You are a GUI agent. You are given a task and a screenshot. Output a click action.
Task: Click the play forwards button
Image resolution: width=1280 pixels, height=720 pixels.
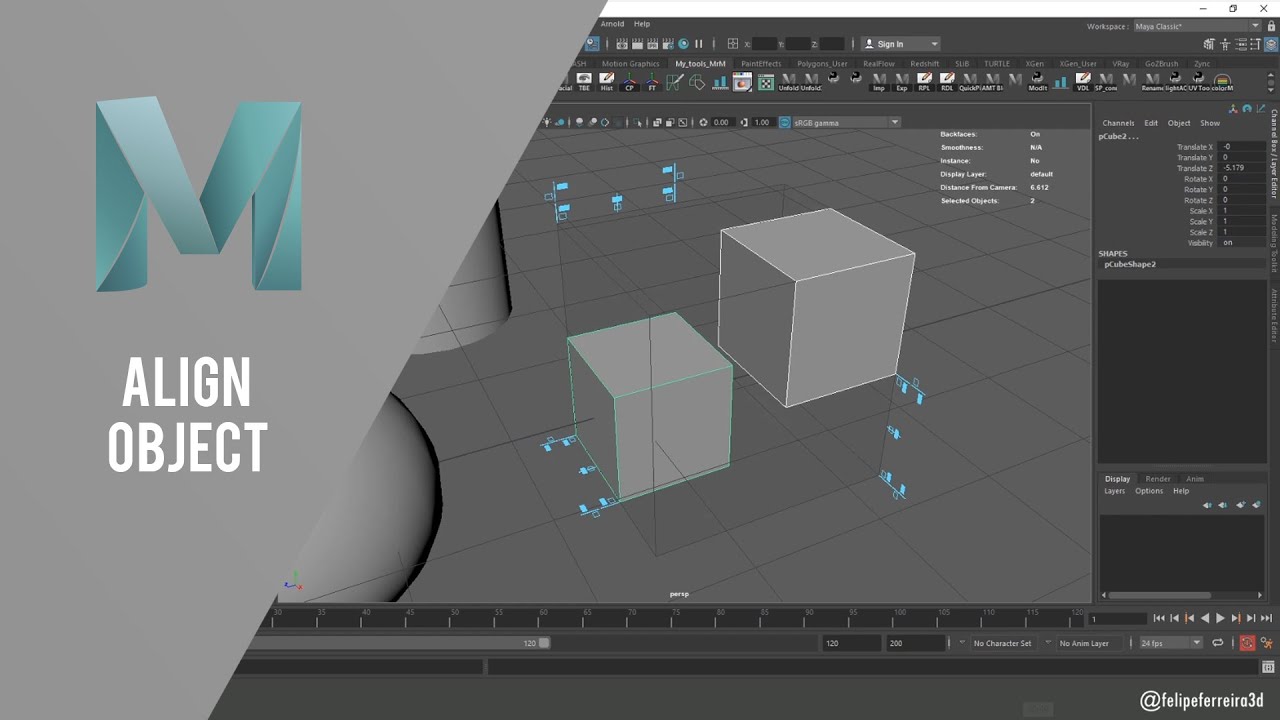(x=1220, y=619)
